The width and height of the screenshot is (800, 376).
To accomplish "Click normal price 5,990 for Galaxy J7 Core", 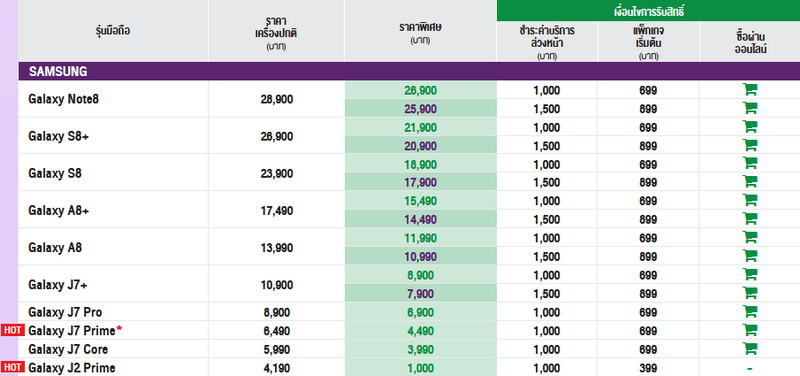I will click(x=278, y=350).
